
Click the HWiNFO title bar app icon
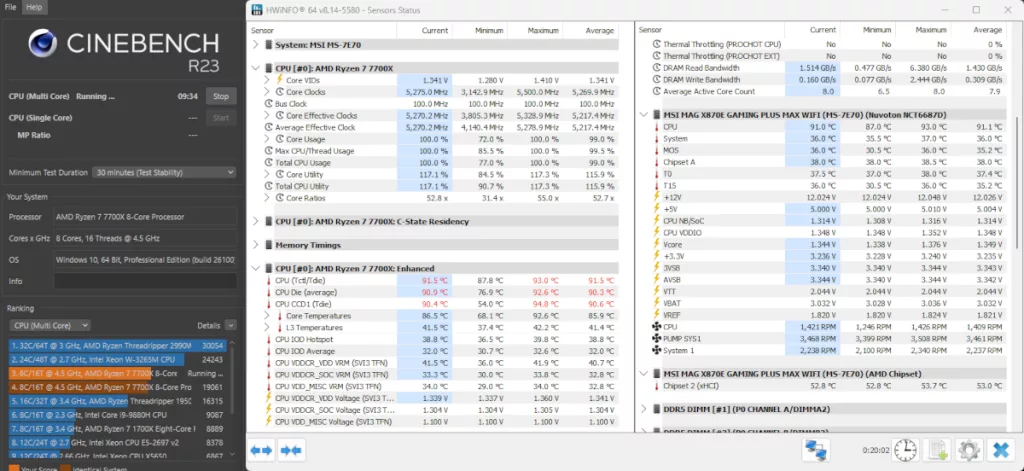tap(257, 10)
